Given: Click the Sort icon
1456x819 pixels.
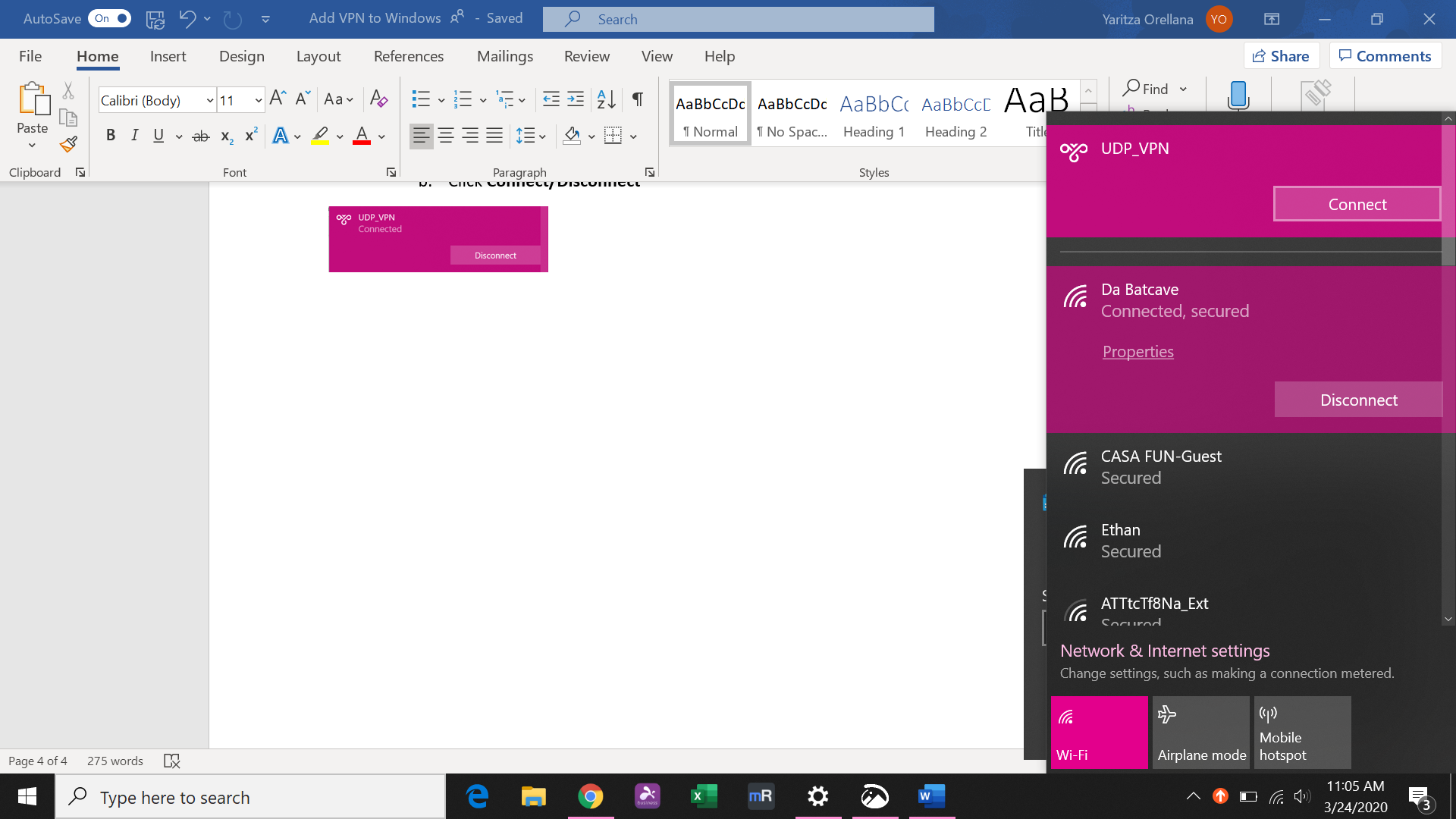Looking at the screenshot, I should tap(607, 99).
